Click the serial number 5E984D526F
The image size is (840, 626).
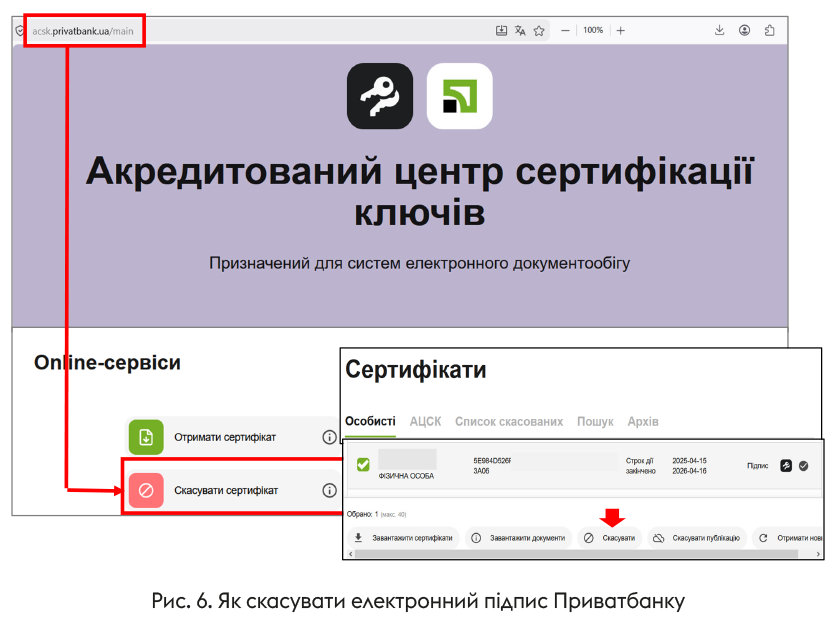(x=492, y=461)
